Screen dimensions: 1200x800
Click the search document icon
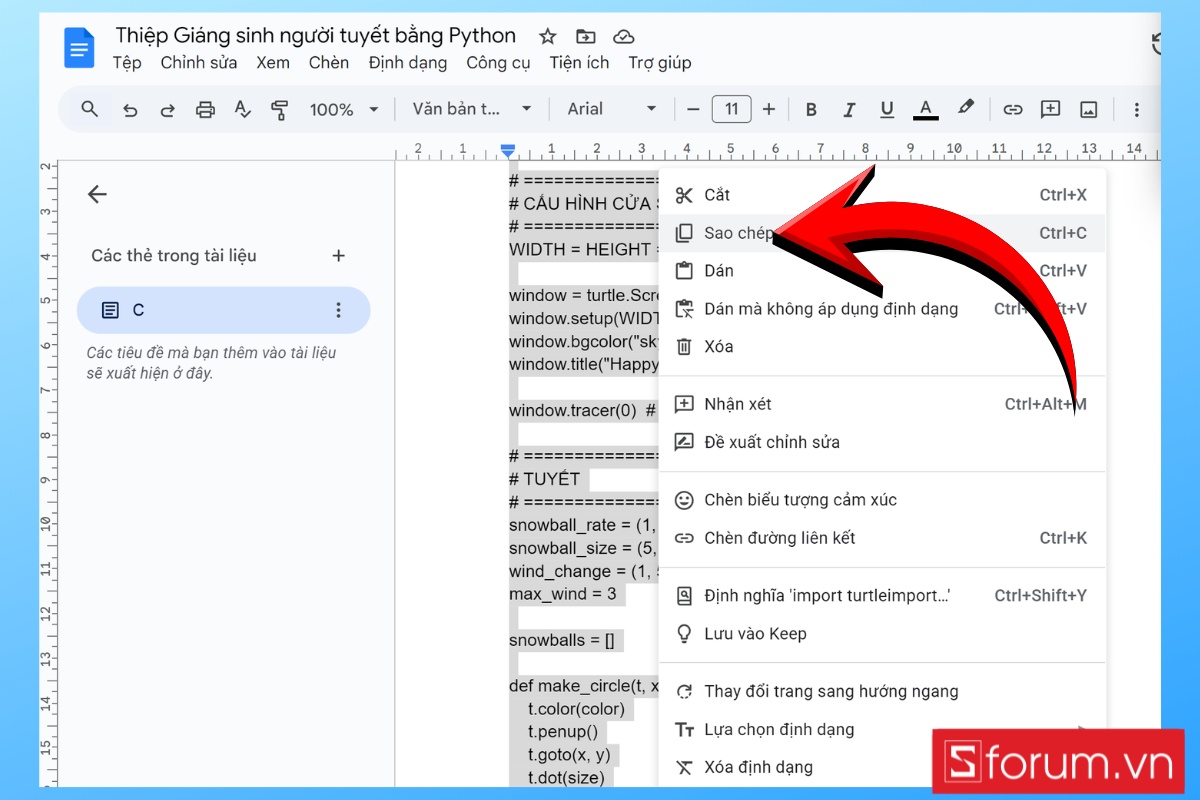[x=89, y=109]
